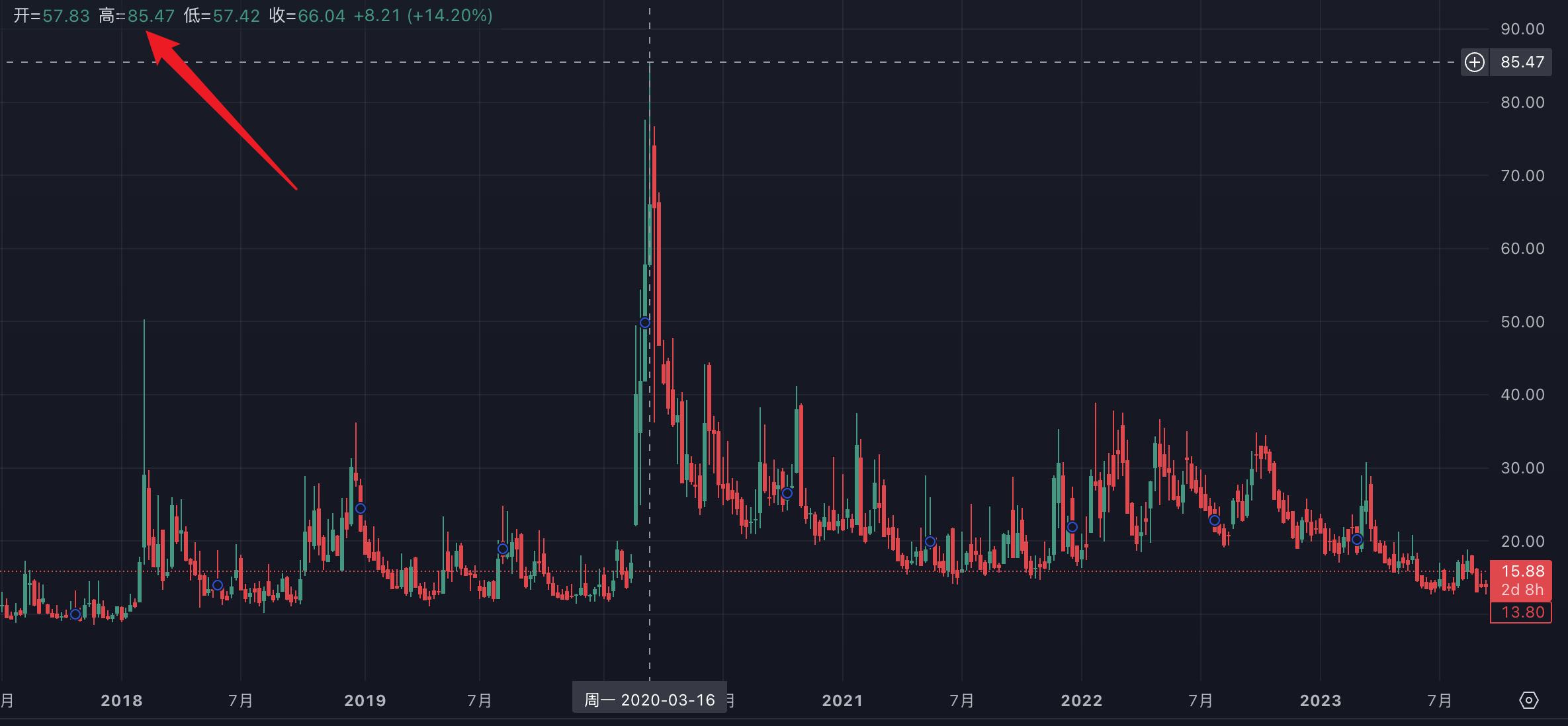The width and height of the screenshot is (1568, 726).
Task: Select the blue circle marker above the 7月 2021 label
Action: tap(931, 541)
